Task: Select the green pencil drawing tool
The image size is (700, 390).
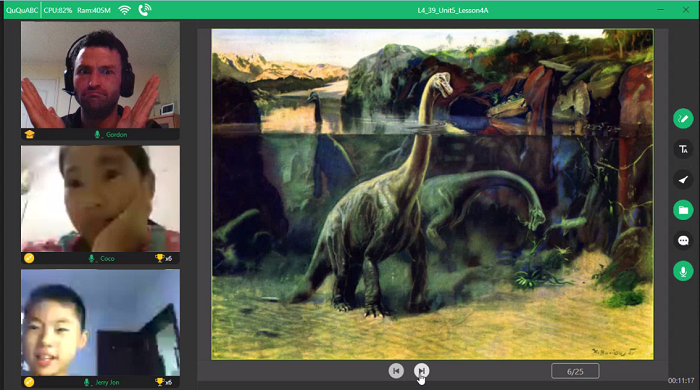Action: point(683,119)
